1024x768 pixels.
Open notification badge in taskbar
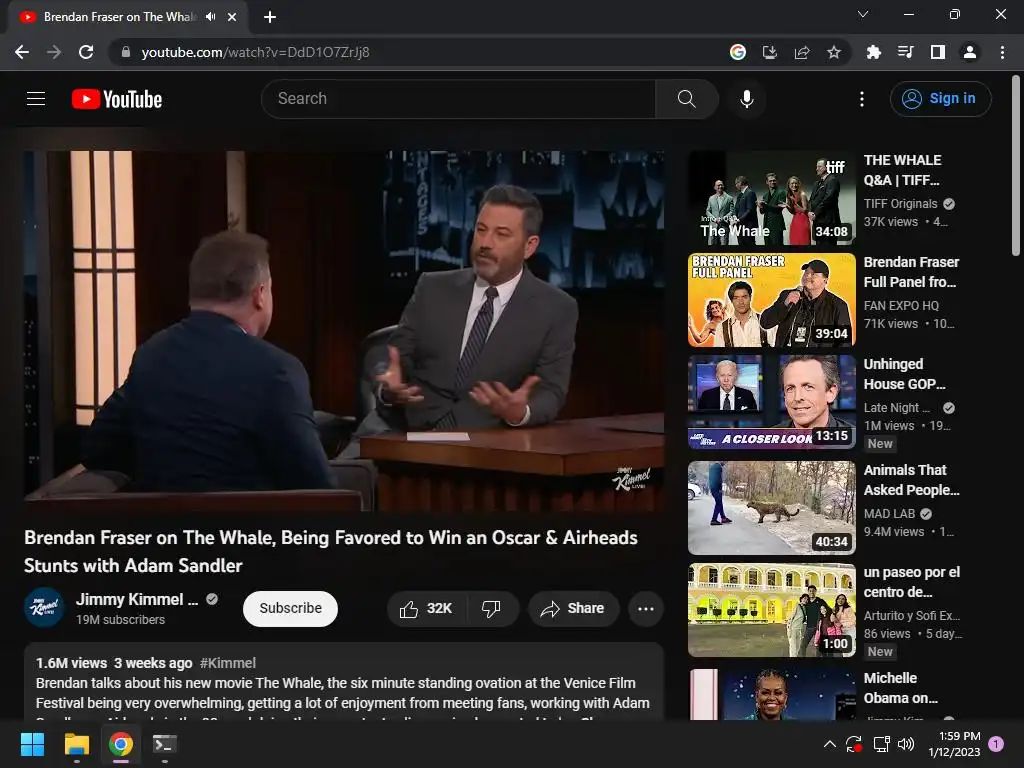[996, 743]
